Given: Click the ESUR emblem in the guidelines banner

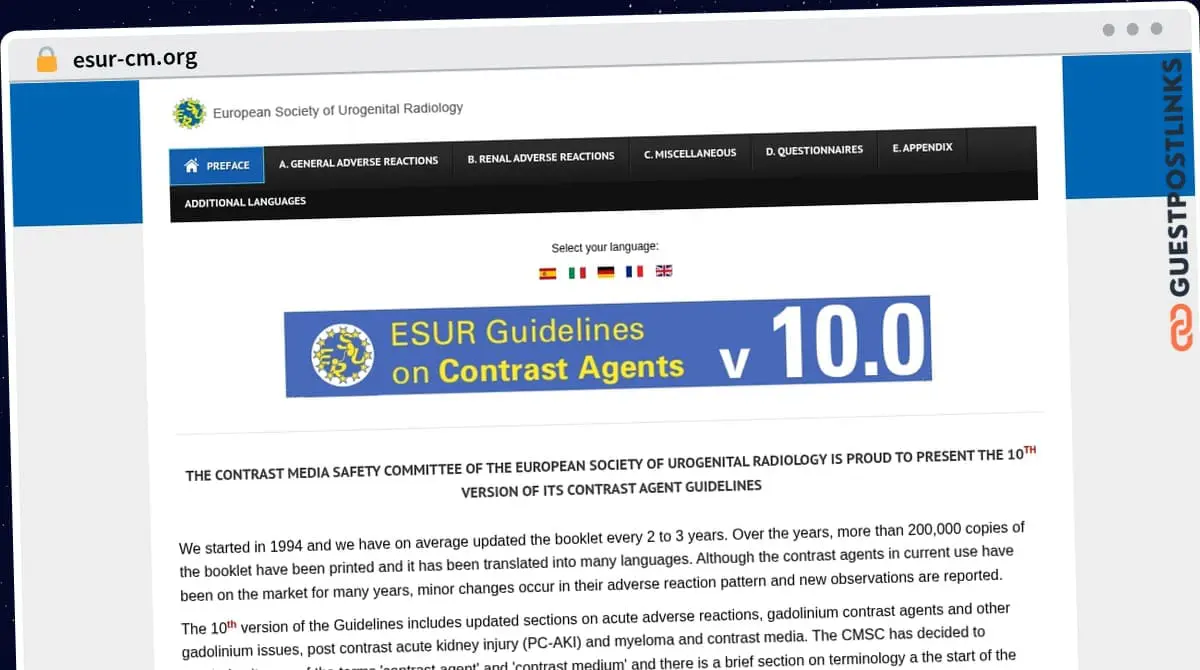Looking at the screenshot, I should click(x=342, y=355).
